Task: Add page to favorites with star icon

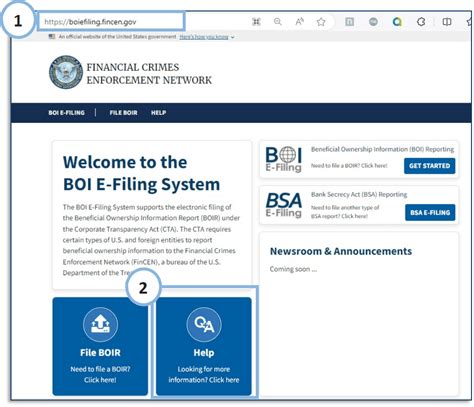Action: click(x=321, y=22)
